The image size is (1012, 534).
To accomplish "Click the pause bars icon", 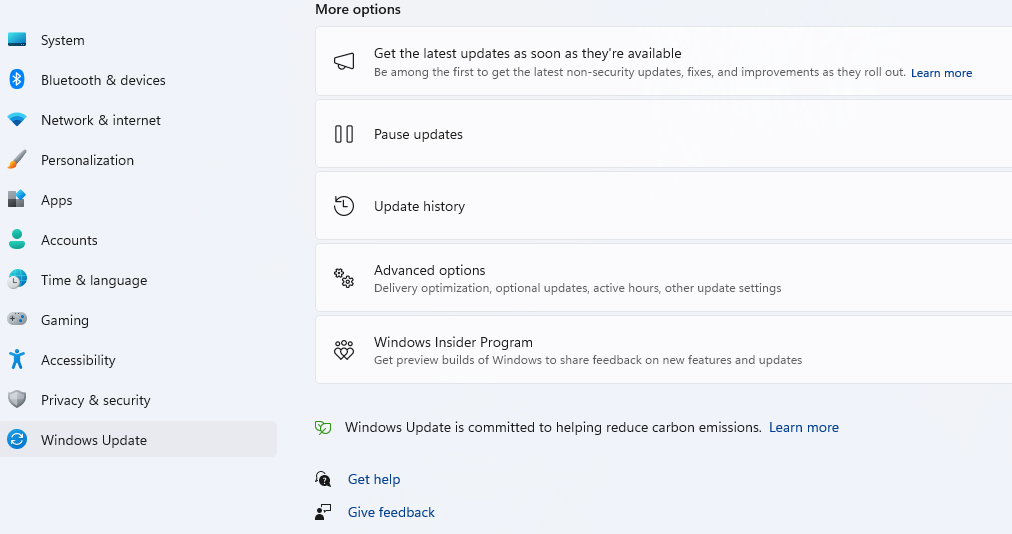I will pos(344,134).
